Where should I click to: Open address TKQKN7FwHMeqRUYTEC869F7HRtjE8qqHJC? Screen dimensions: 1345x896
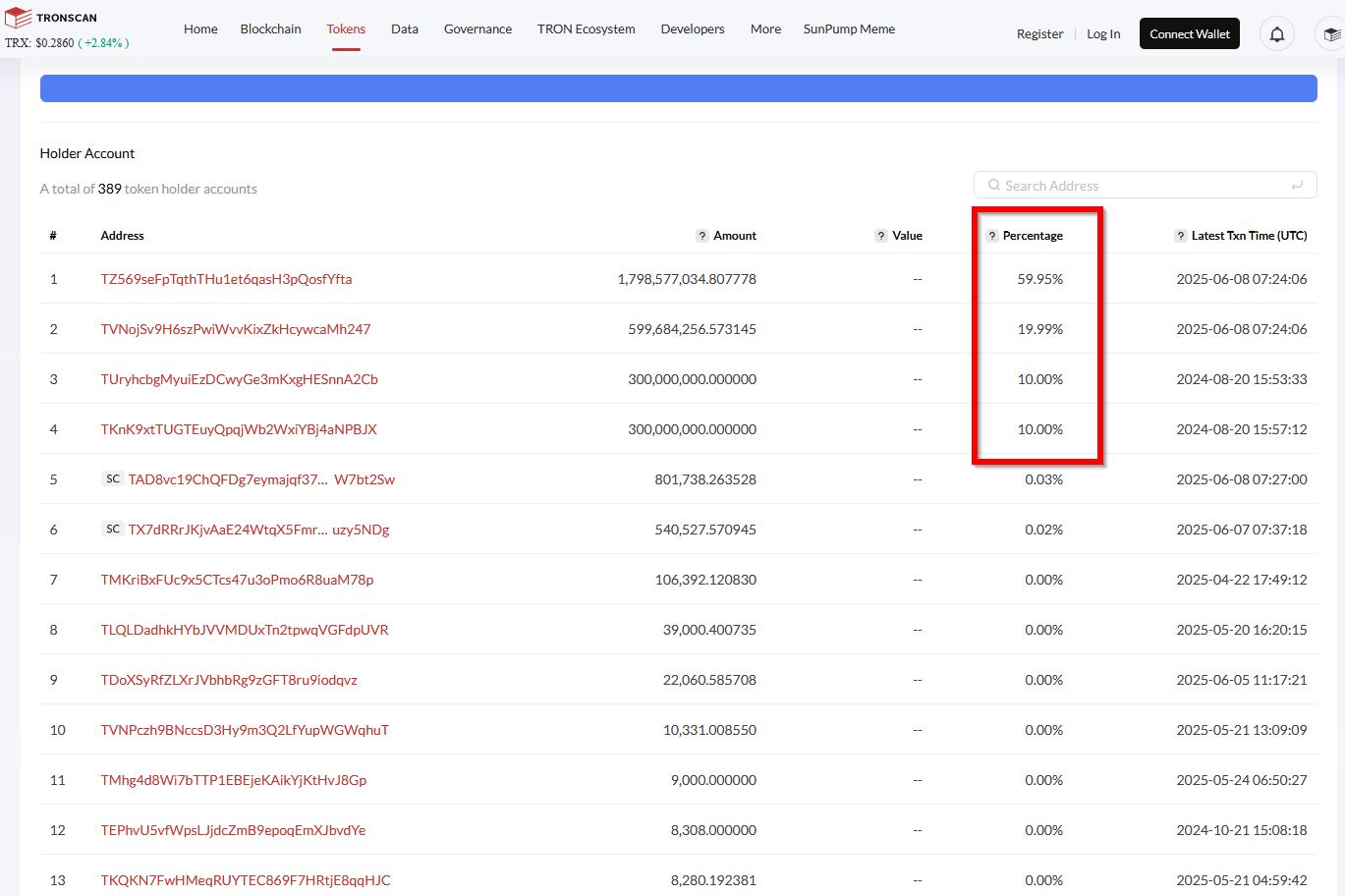246,880
